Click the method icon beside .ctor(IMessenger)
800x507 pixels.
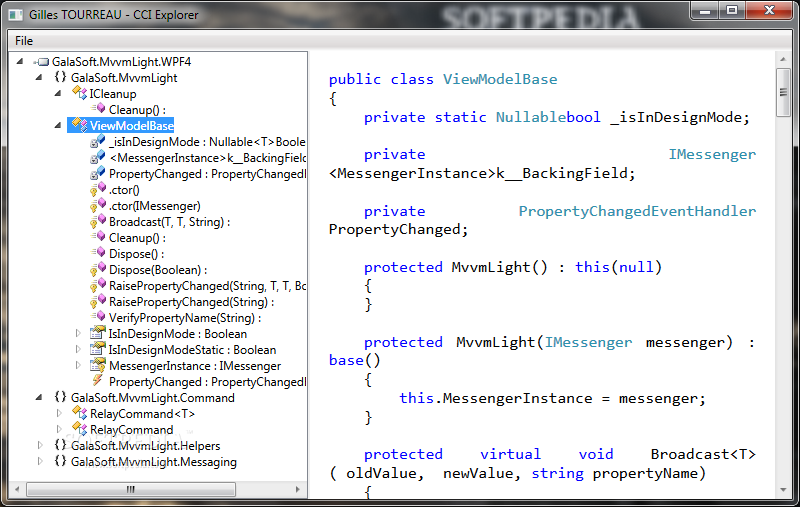point(98,205)
